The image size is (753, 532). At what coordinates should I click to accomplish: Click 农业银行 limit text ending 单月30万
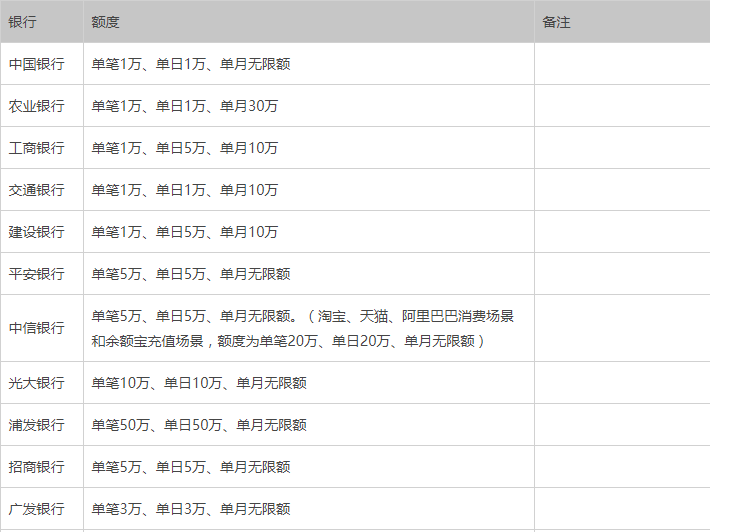click(x=184, y=106)
